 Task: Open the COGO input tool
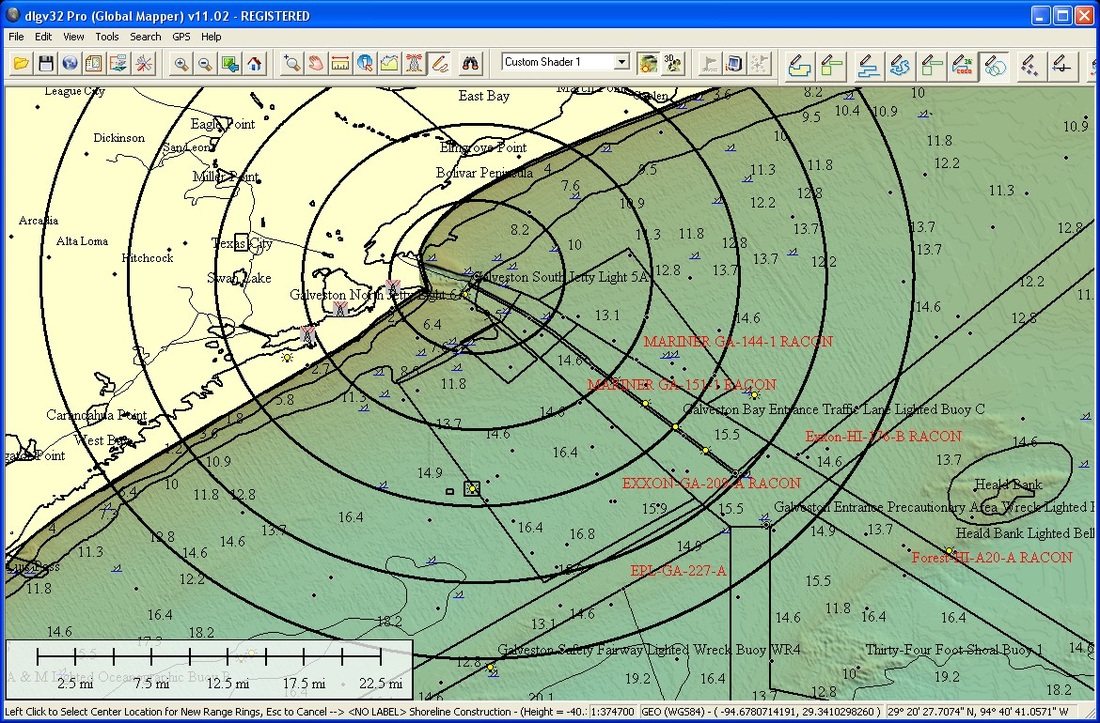coord(963,65)
